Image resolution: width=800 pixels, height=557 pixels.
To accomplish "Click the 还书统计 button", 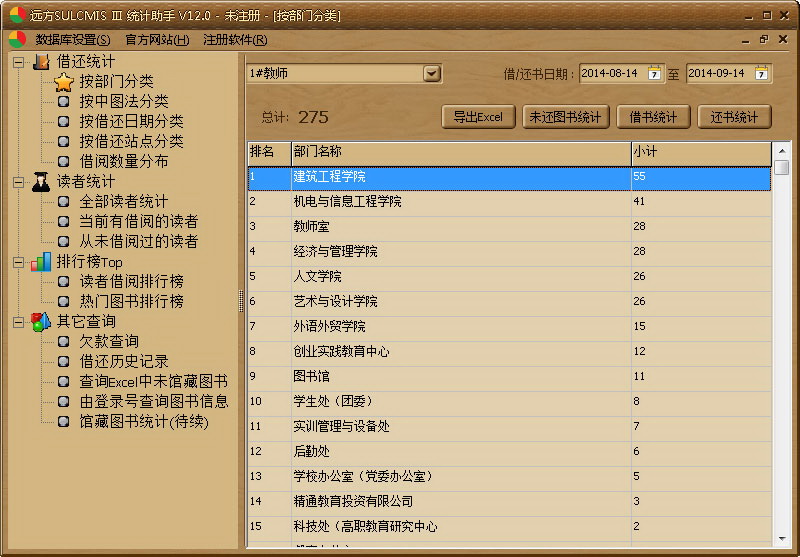I will tap(734, 117).
